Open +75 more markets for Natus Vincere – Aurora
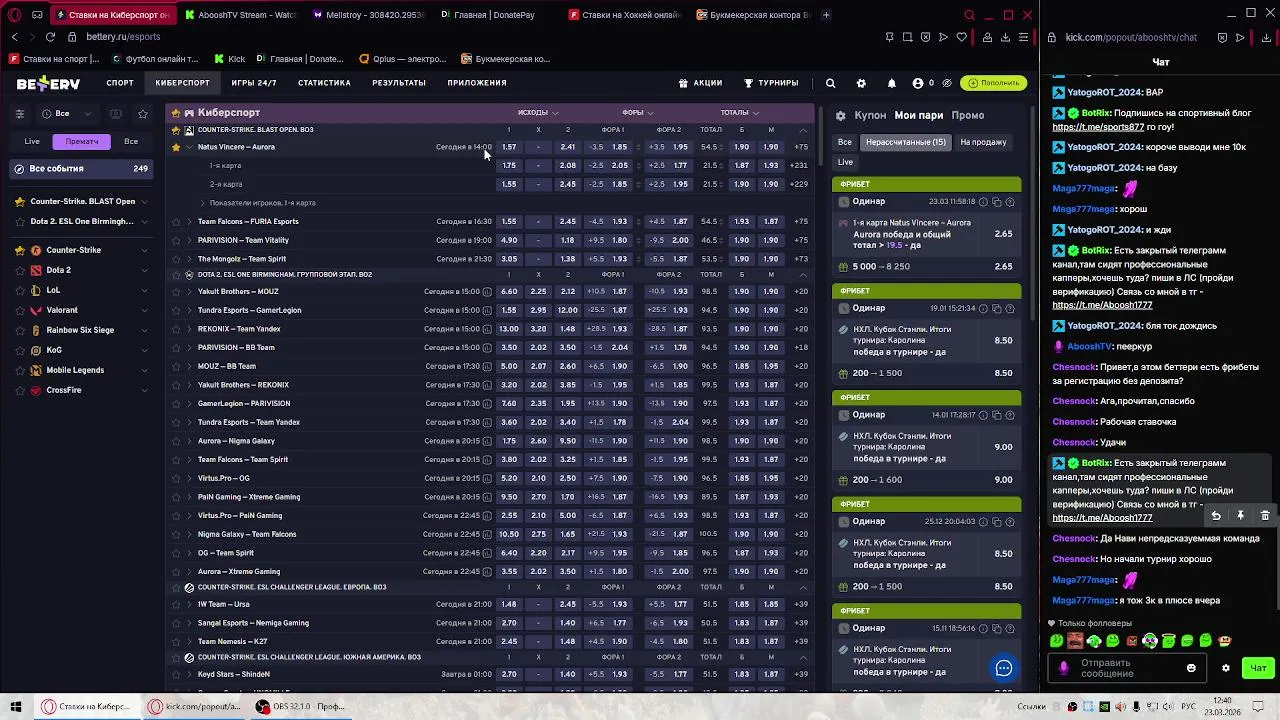 pyautogui.click(x=801, y=147)
